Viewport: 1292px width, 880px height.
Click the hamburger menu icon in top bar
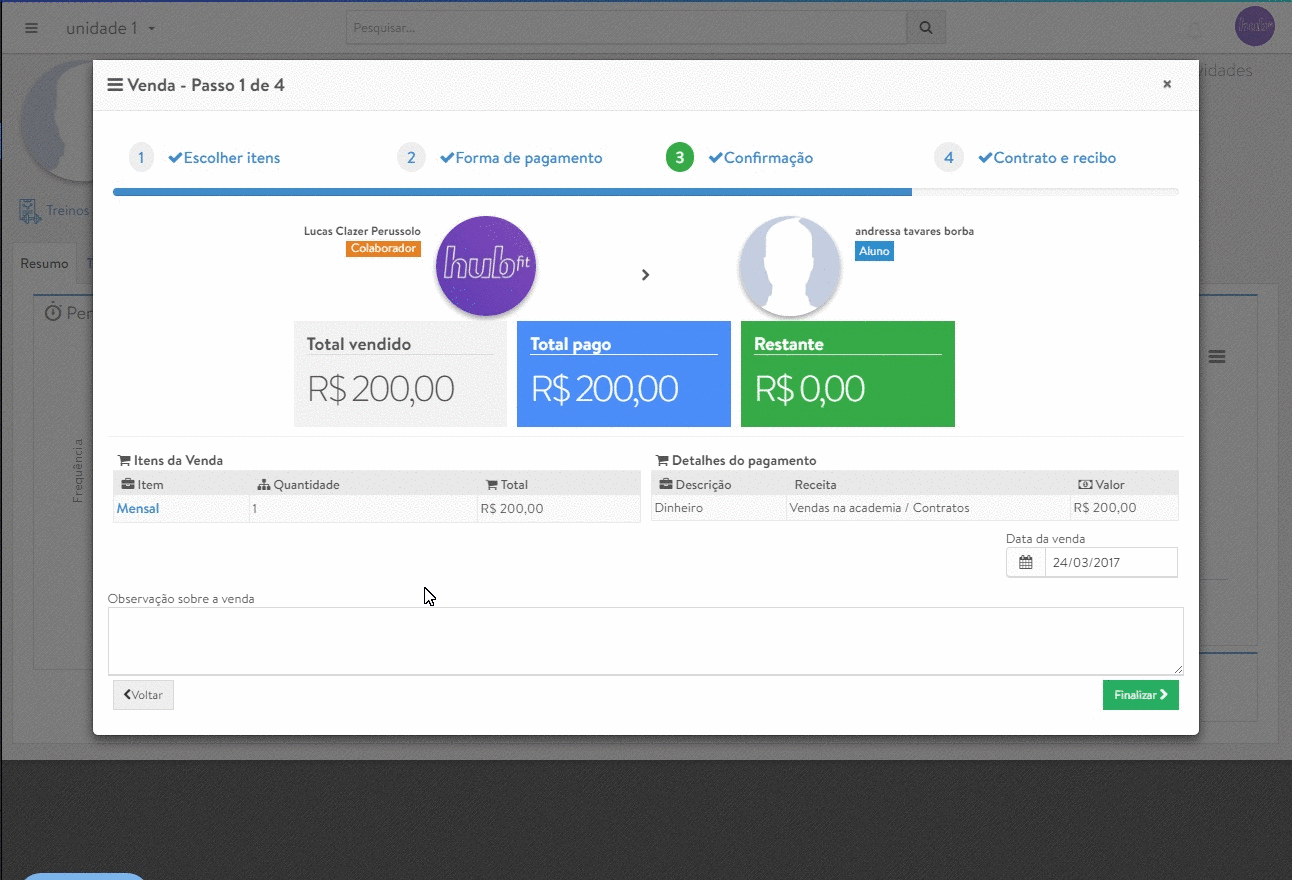(32, 28)
